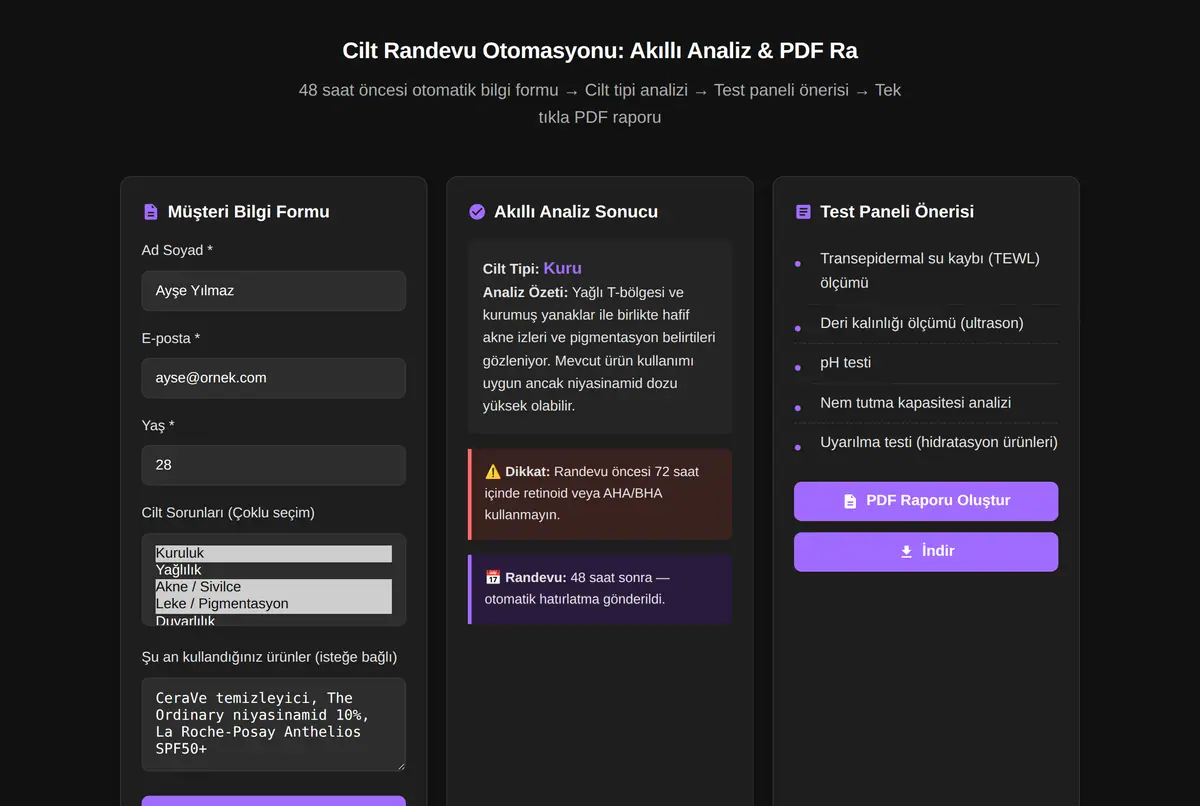Screen dimensions: 1200x806
Task: Click the calendar icon in Randevu notice
Action: tap(493, 577)
